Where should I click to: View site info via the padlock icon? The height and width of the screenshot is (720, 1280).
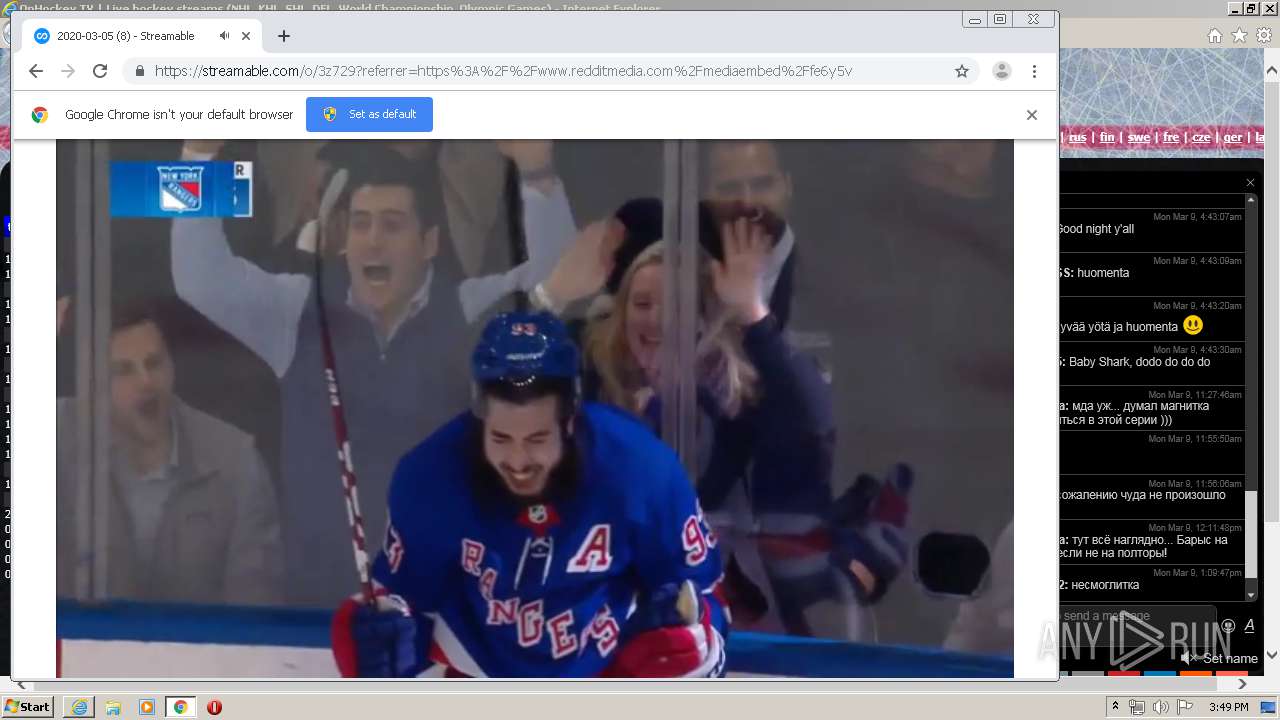point(139,71)
